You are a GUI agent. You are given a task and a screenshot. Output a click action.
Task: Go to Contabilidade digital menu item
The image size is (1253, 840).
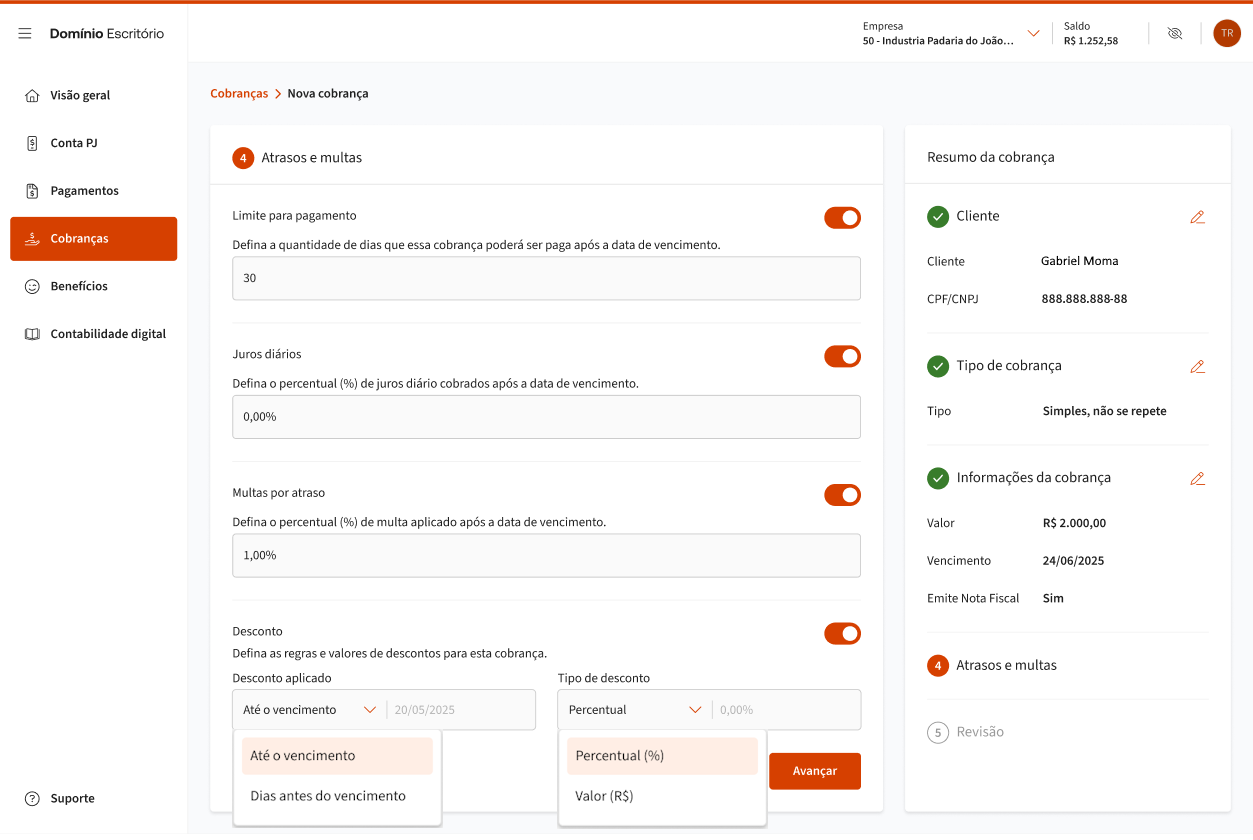pos(108,334)
